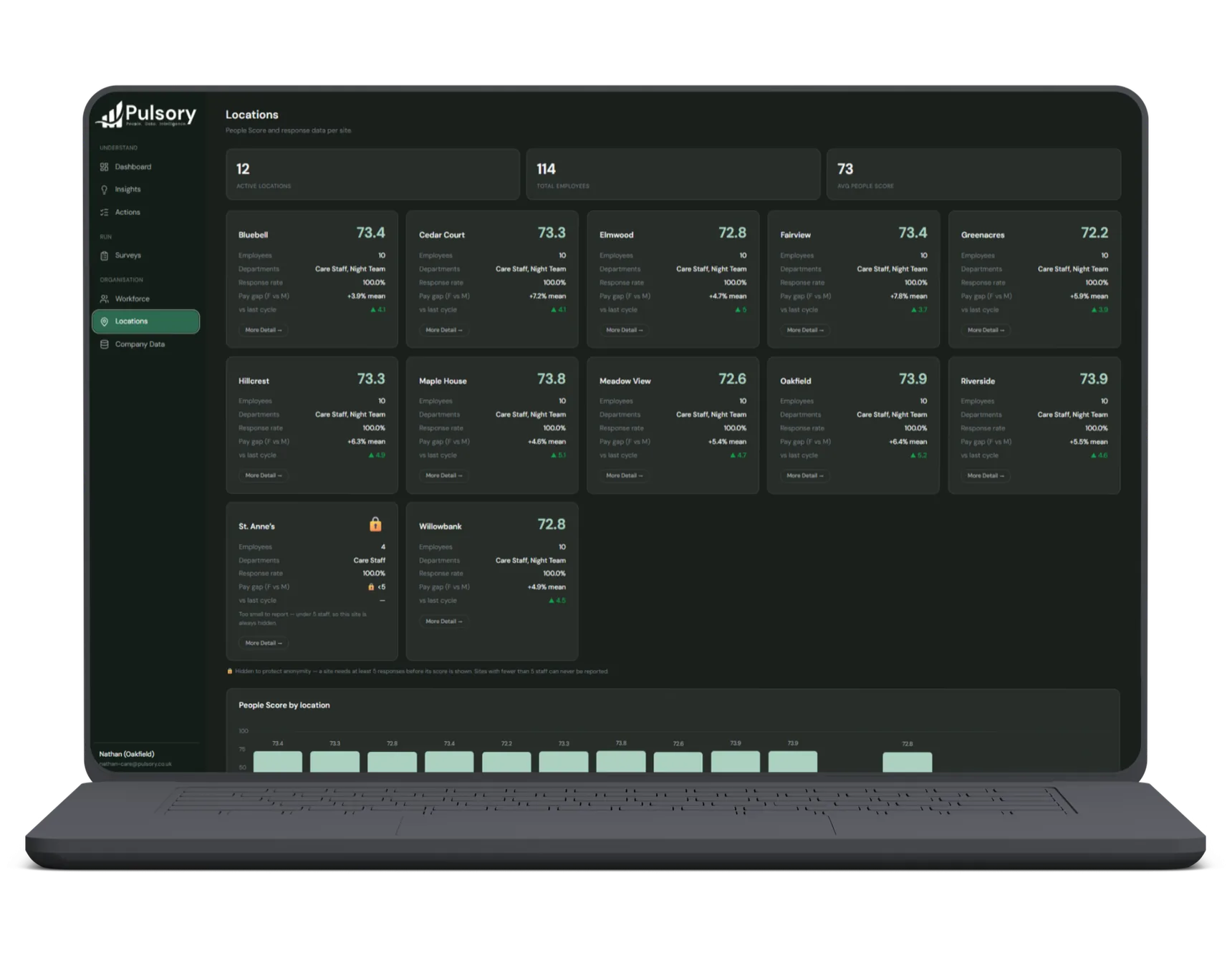Click the orange lock icon on St. Anne's card
Image resolution: width=1232 pixels, height=958 pixels.
pos(375,524)
